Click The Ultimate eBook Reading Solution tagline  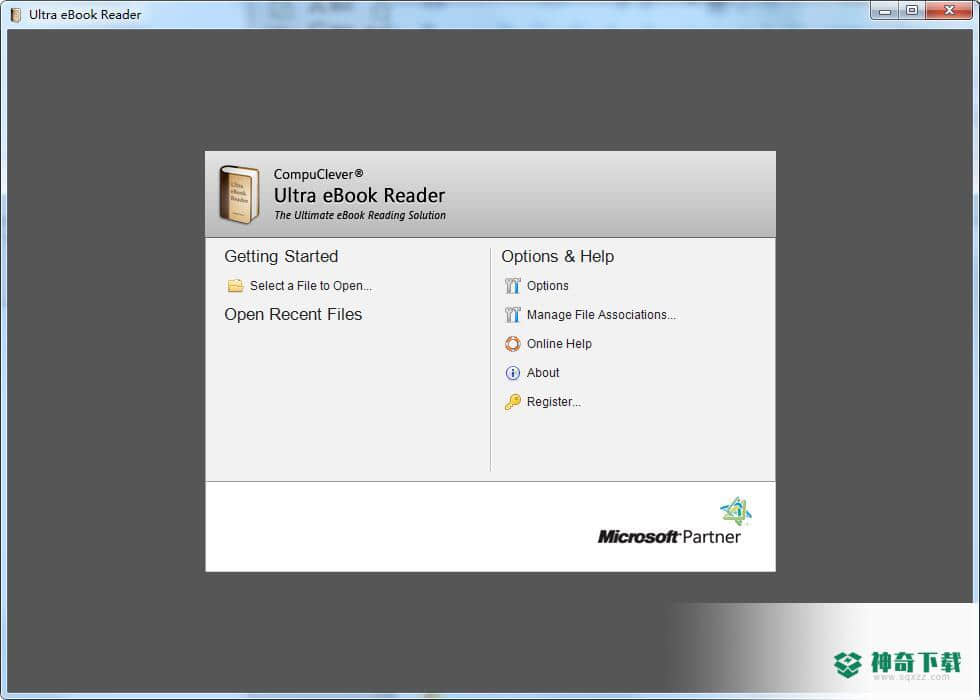tap(360, 215)
